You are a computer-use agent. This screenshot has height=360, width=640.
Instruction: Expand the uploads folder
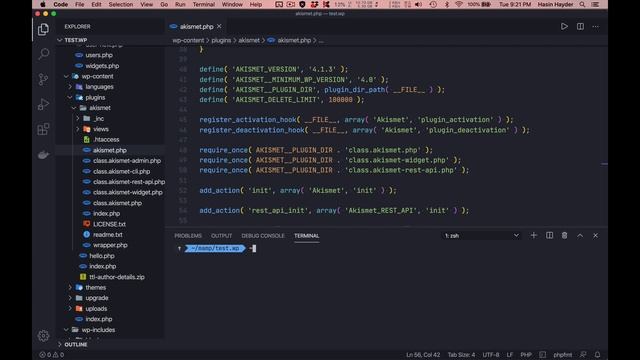(70, 309)
